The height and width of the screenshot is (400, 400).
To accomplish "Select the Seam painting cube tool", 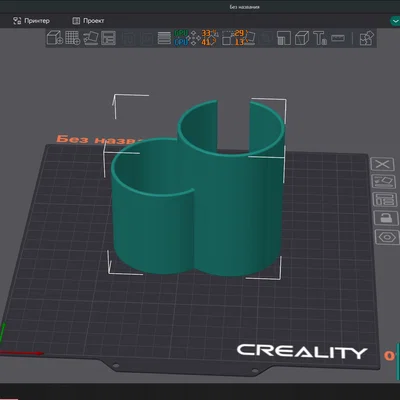I will click(x=302, y=38).
